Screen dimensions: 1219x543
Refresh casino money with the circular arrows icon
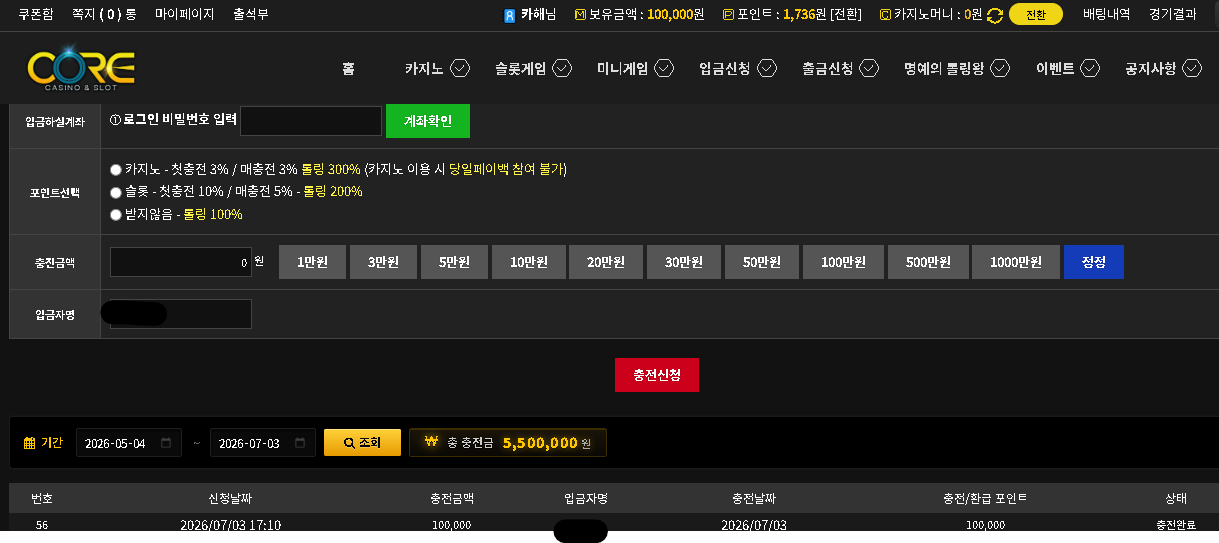tap(995, 15)
